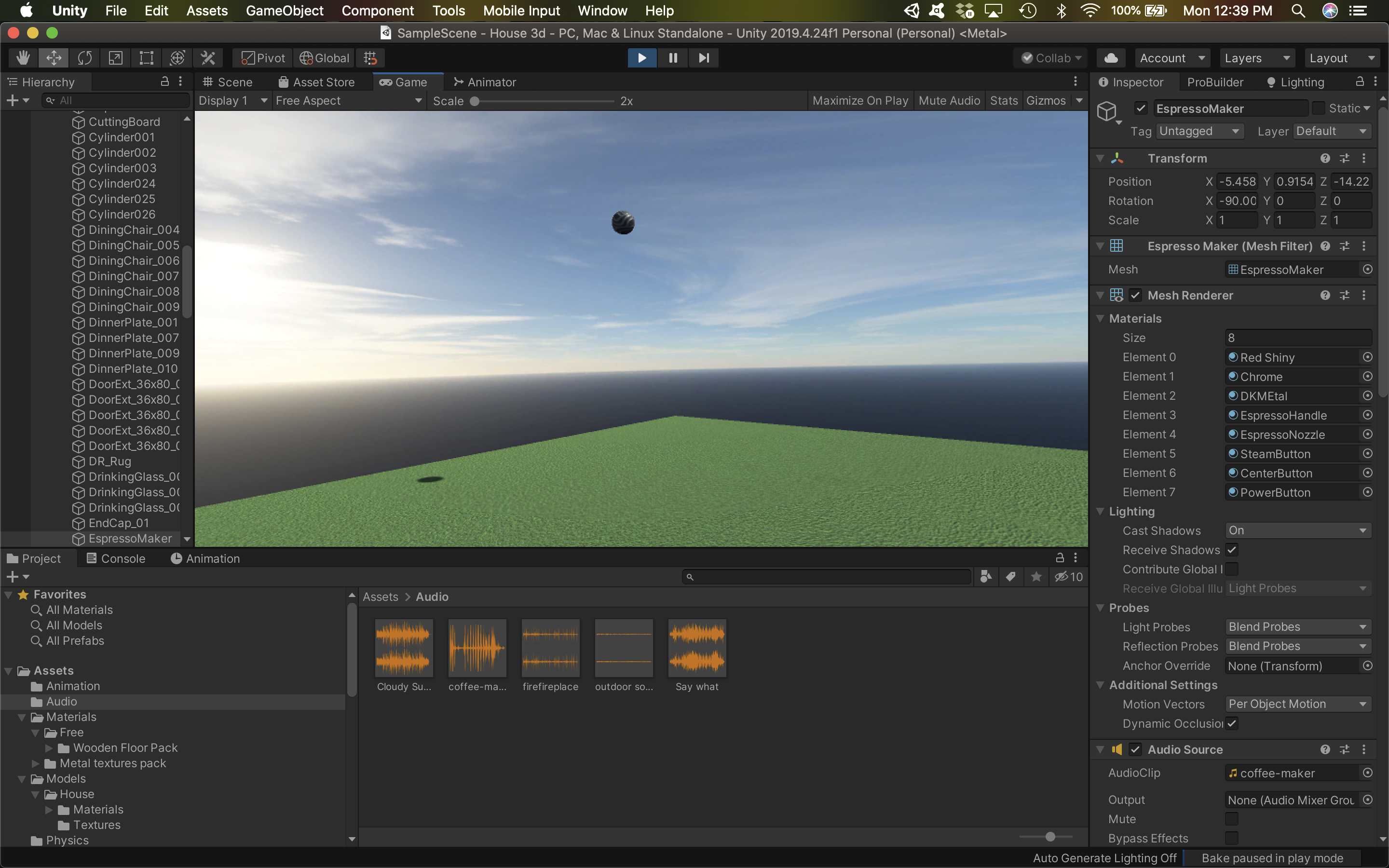The height and width of the screenshot is (868, 1389).
Task: Select the Rotate tool
Action: click(85, 58)
